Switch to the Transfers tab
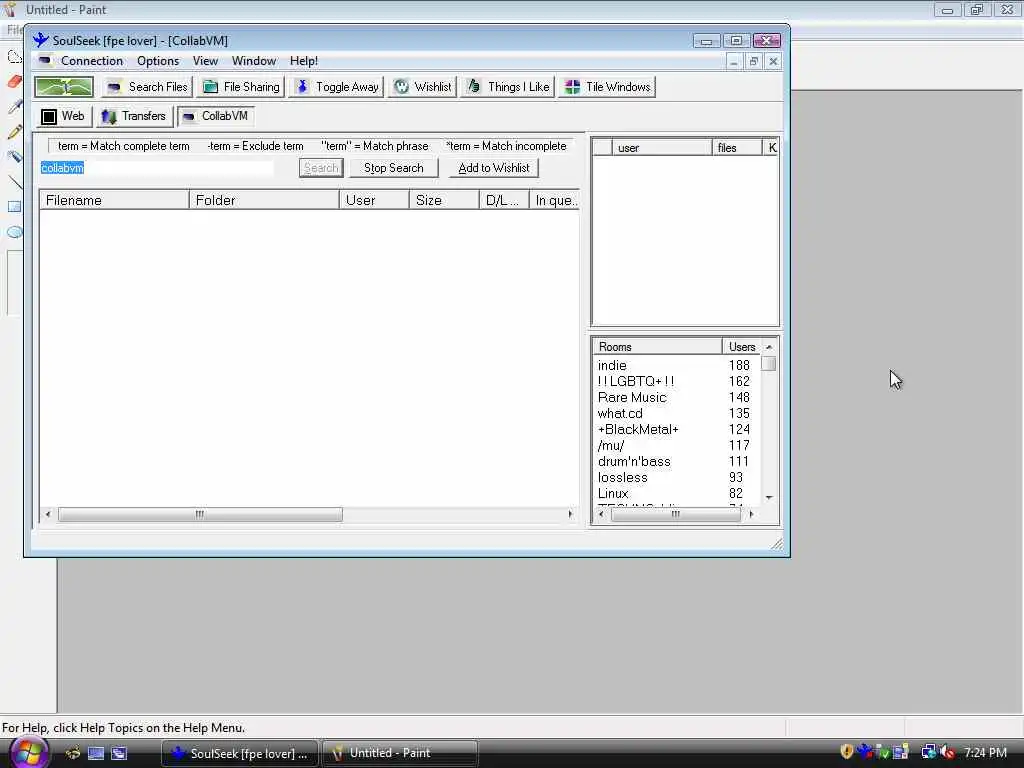This screenshot has height=768, width=1024. click(x=134, y=116)
